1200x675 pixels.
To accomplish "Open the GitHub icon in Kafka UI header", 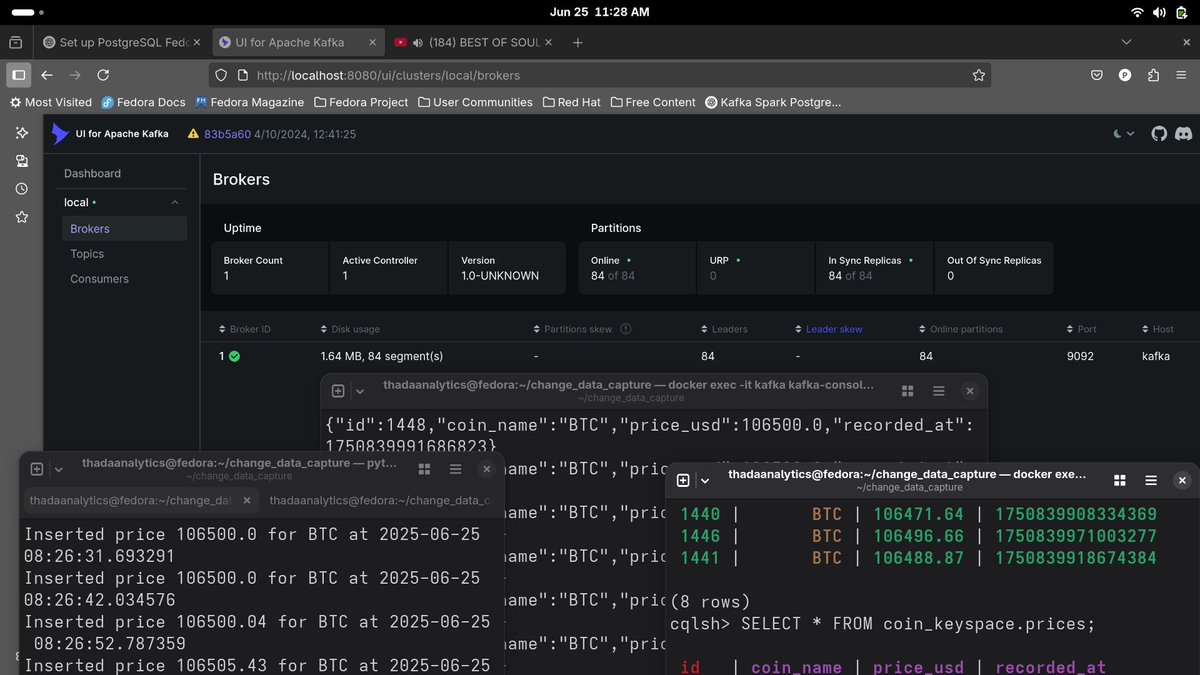I will [1159, 133].
